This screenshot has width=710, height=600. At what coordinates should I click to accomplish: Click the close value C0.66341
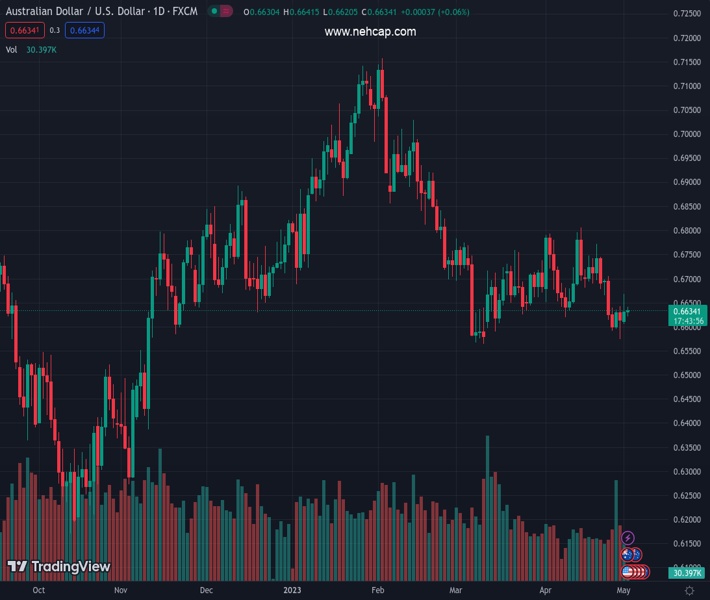(x=379, y=12)
